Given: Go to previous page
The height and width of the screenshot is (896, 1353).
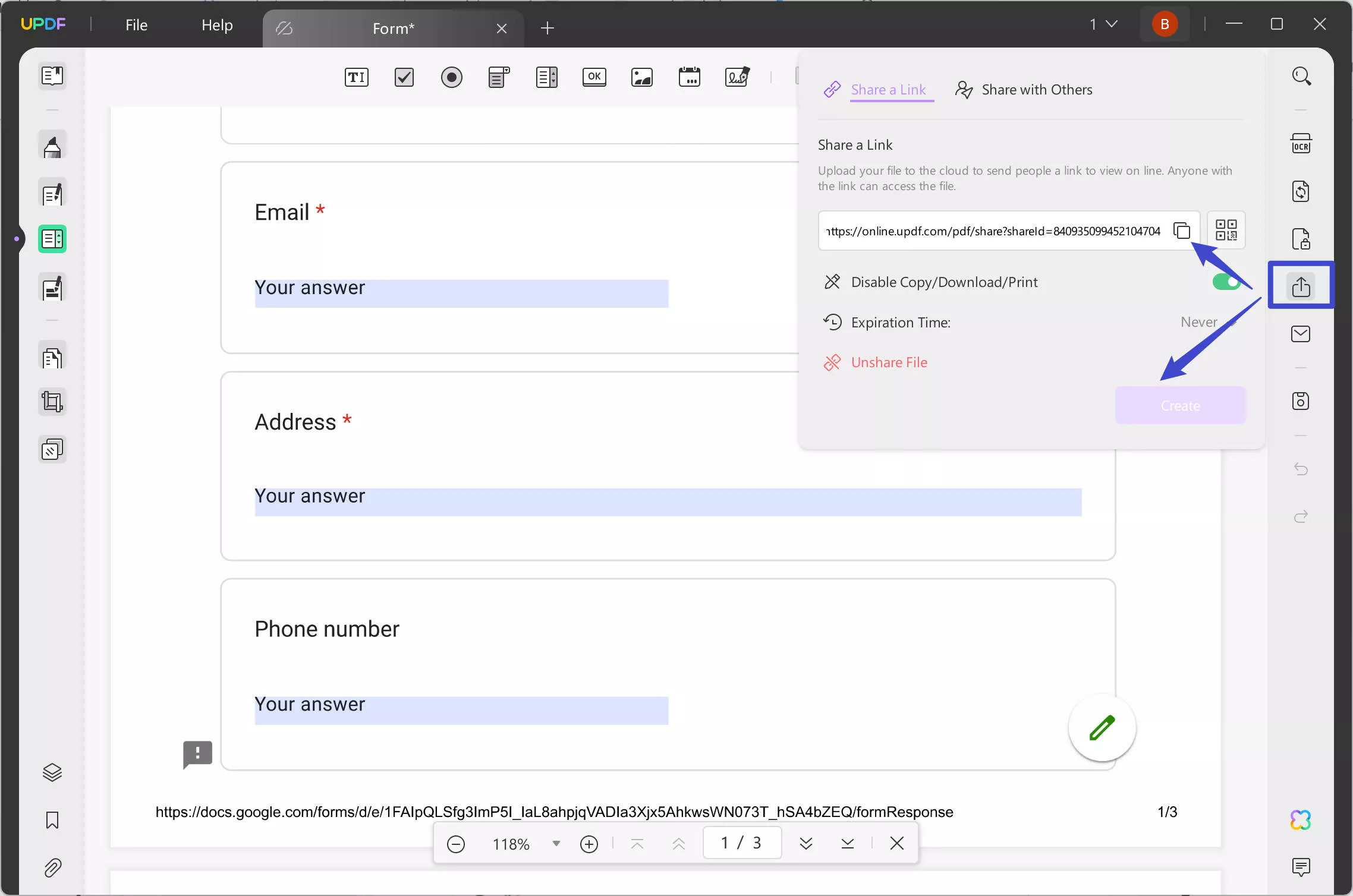Looking at the screenshot, I should (x=679, y=844).
